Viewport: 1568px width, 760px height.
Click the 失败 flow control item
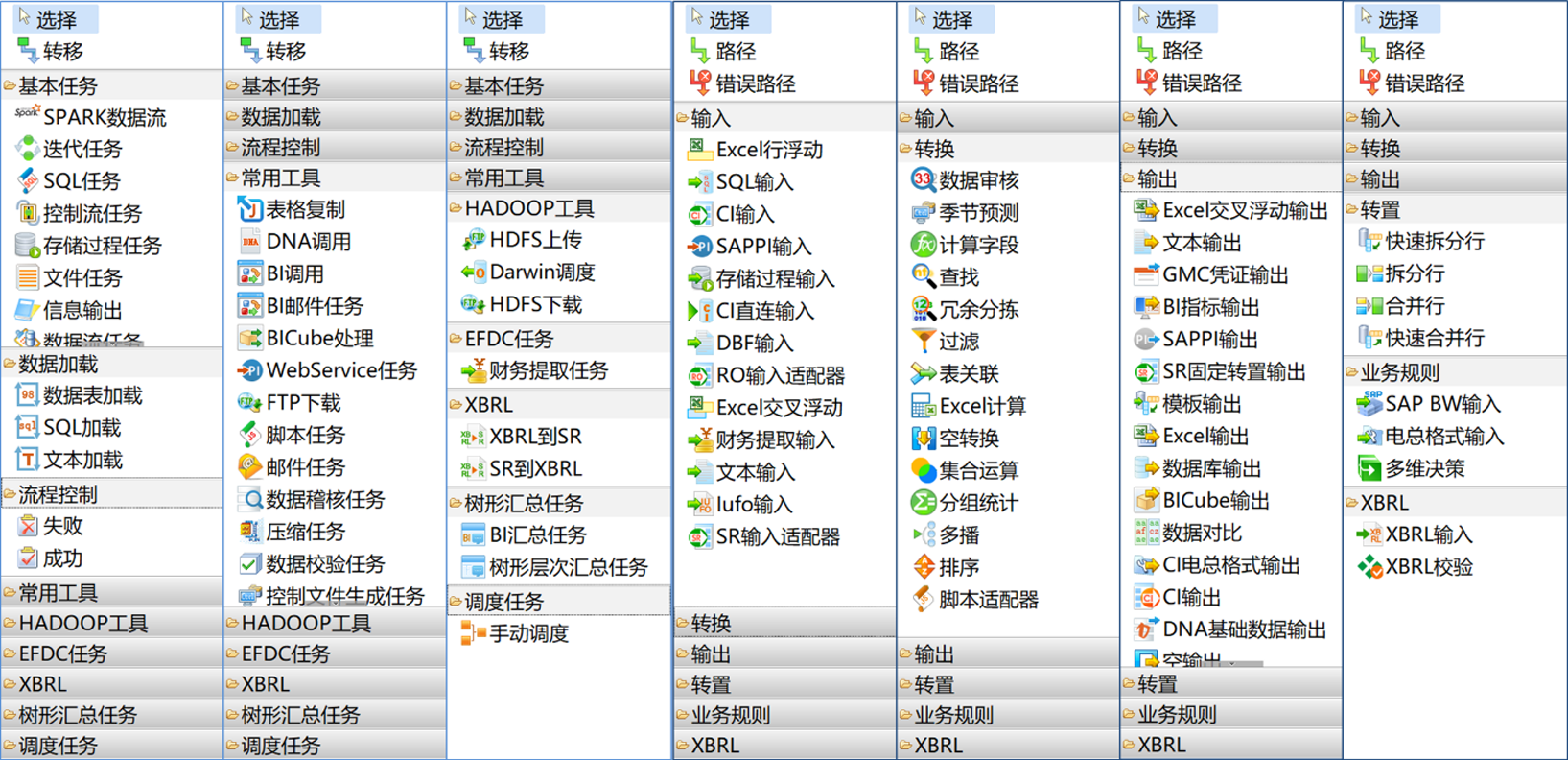click(62, 526)
